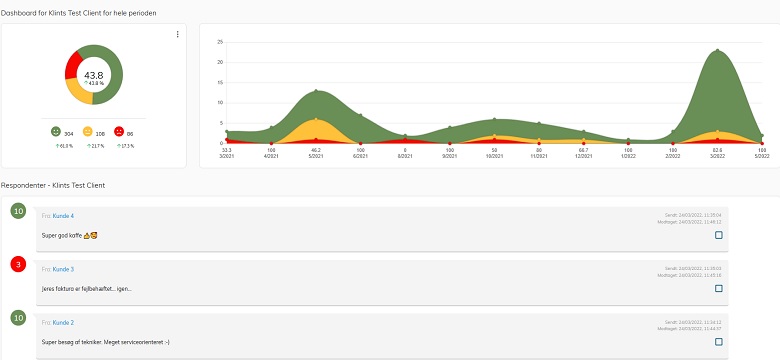Click the 43.8 score in the donut center
This screenshot has height=360, width=780.
coord(94,76)
